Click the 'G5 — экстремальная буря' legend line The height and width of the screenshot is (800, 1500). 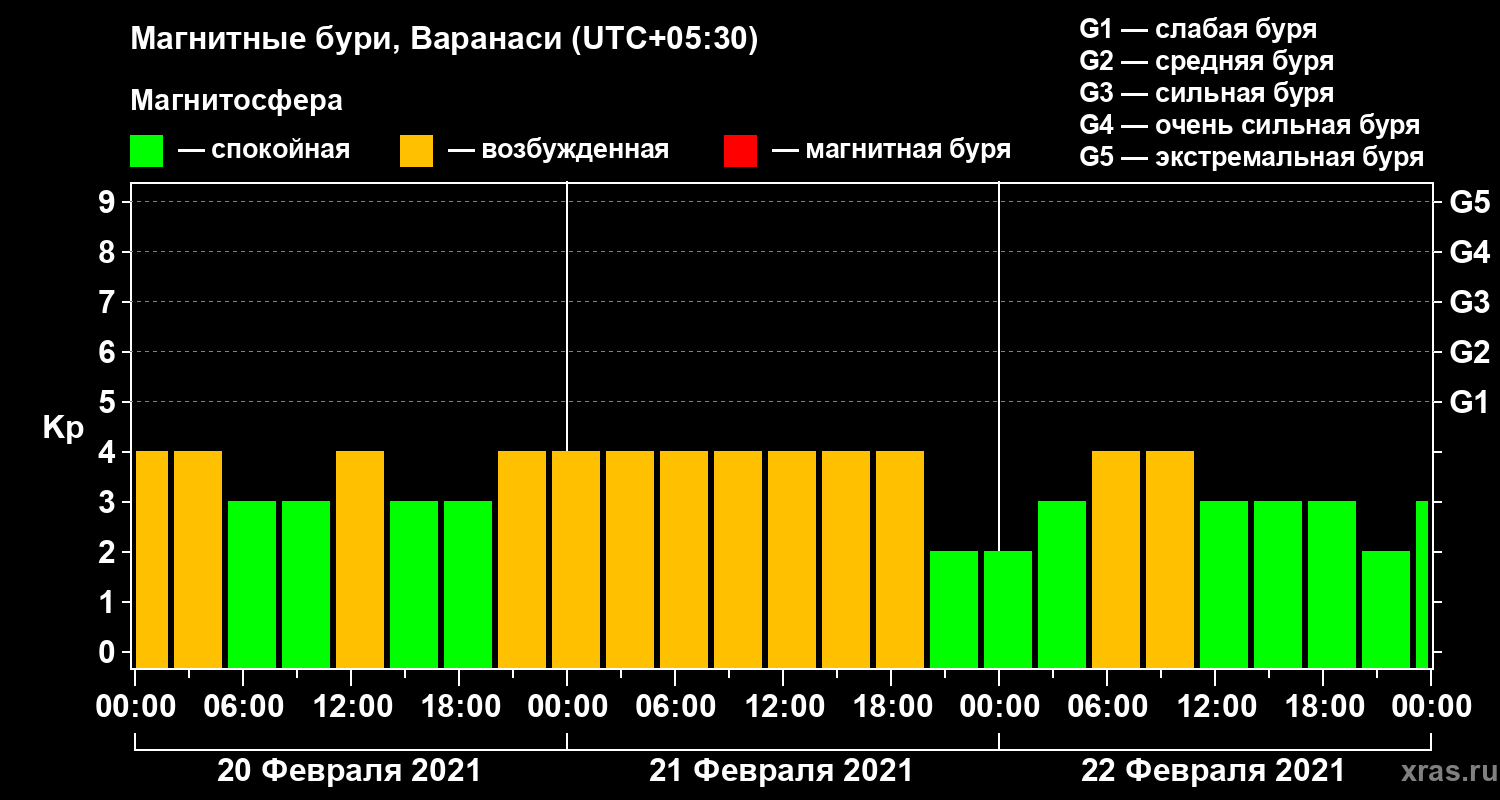click(1251, 158)
